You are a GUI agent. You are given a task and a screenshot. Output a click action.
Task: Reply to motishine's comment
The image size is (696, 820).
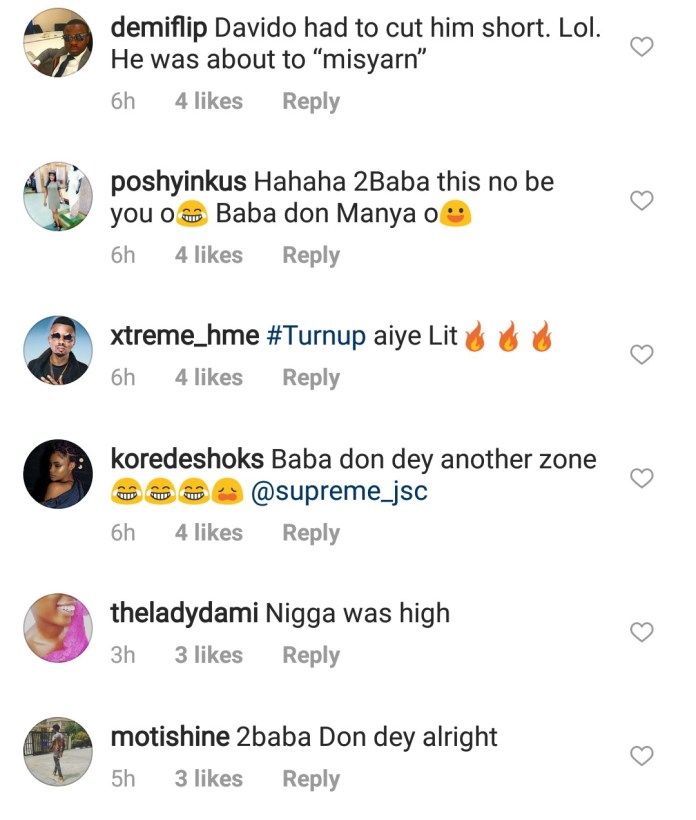point(310,779)
